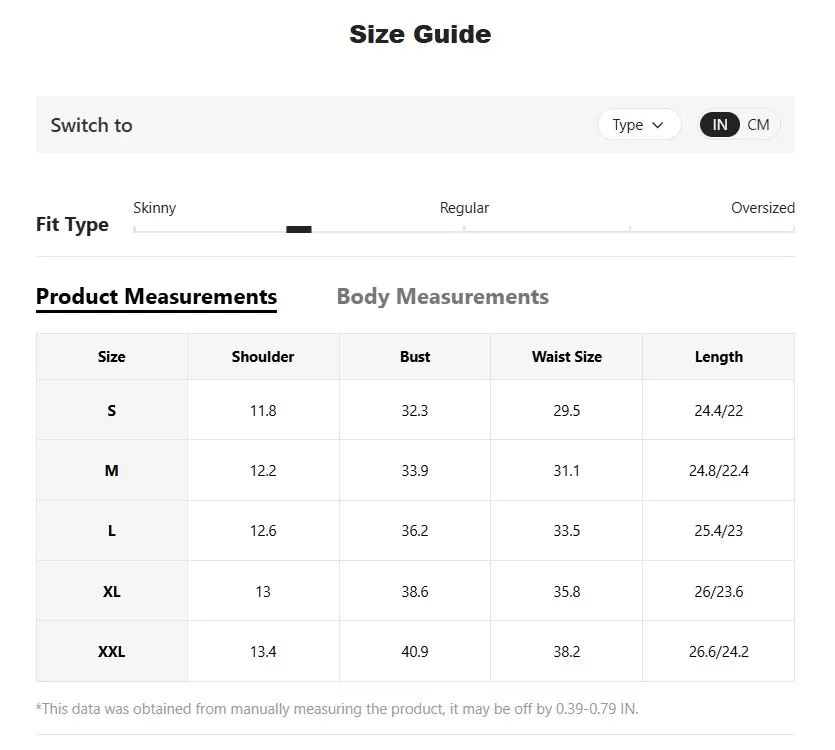The image size is (835, 750).
Task: Click the Bust column header
Action: pyautogui.click(x=415, y=357)
